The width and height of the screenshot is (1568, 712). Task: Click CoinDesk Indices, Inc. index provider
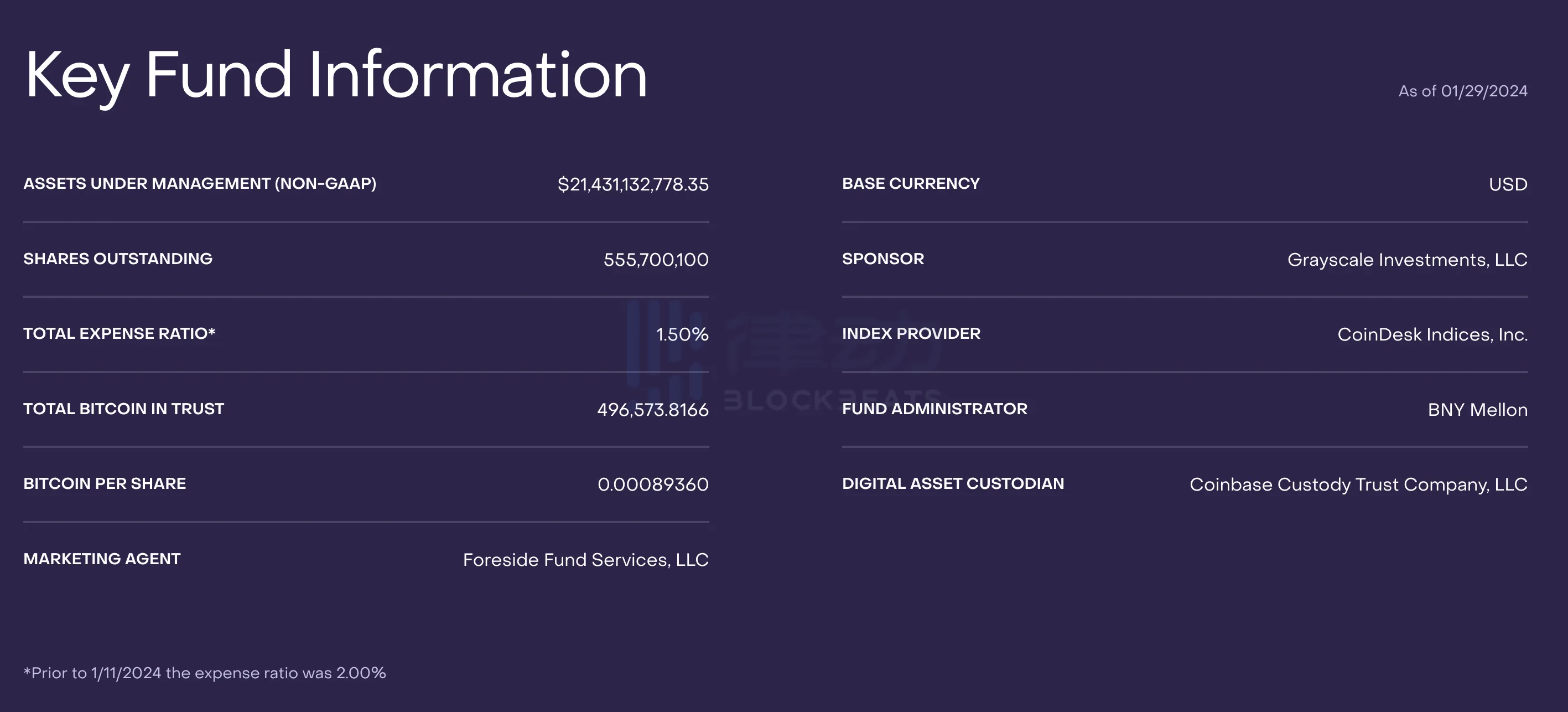point(1432,334)
